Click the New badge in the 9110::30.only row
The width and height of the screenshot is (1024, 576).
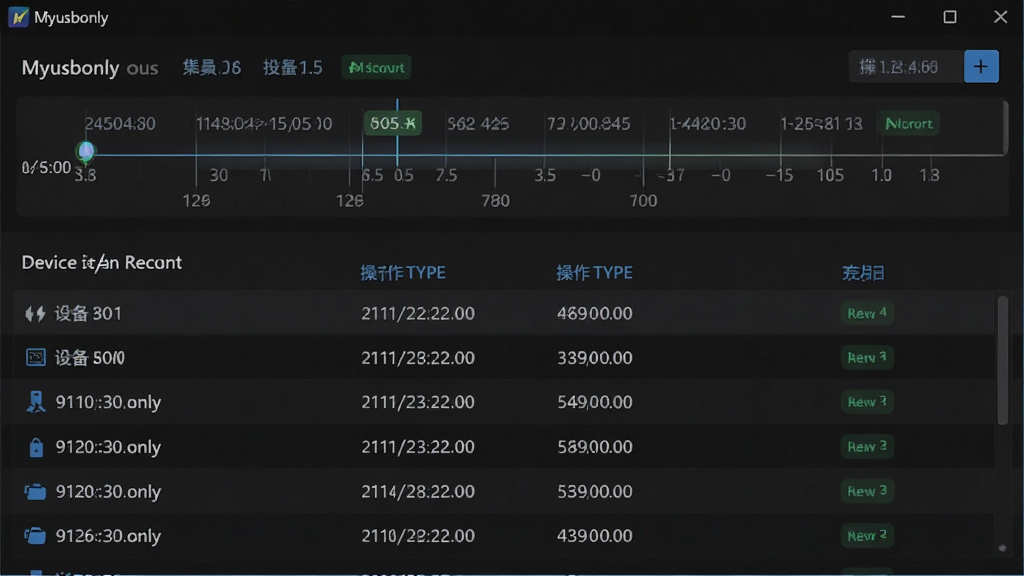867,402
